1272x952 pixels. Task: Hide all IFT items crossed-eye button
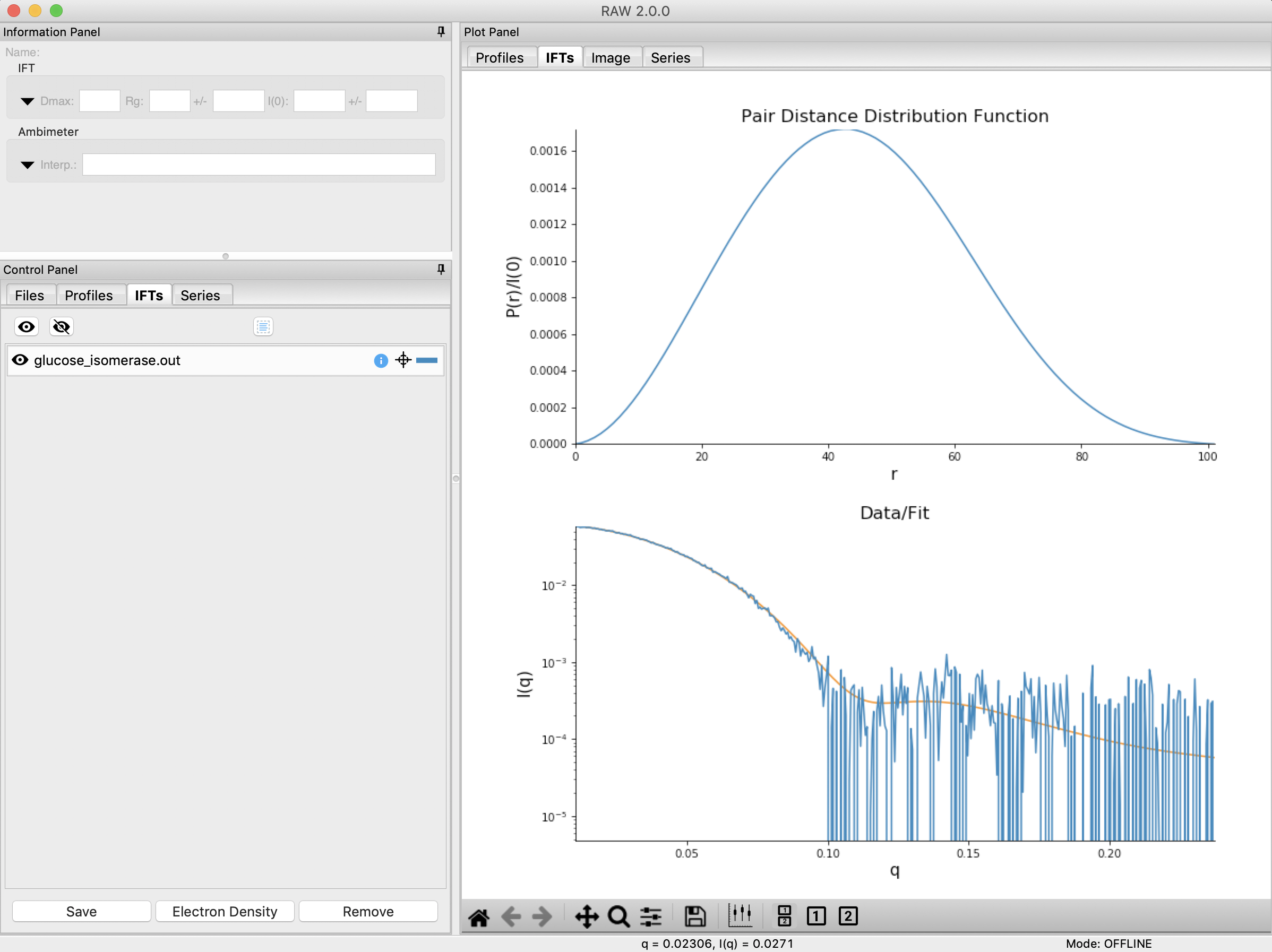[61, 327]
